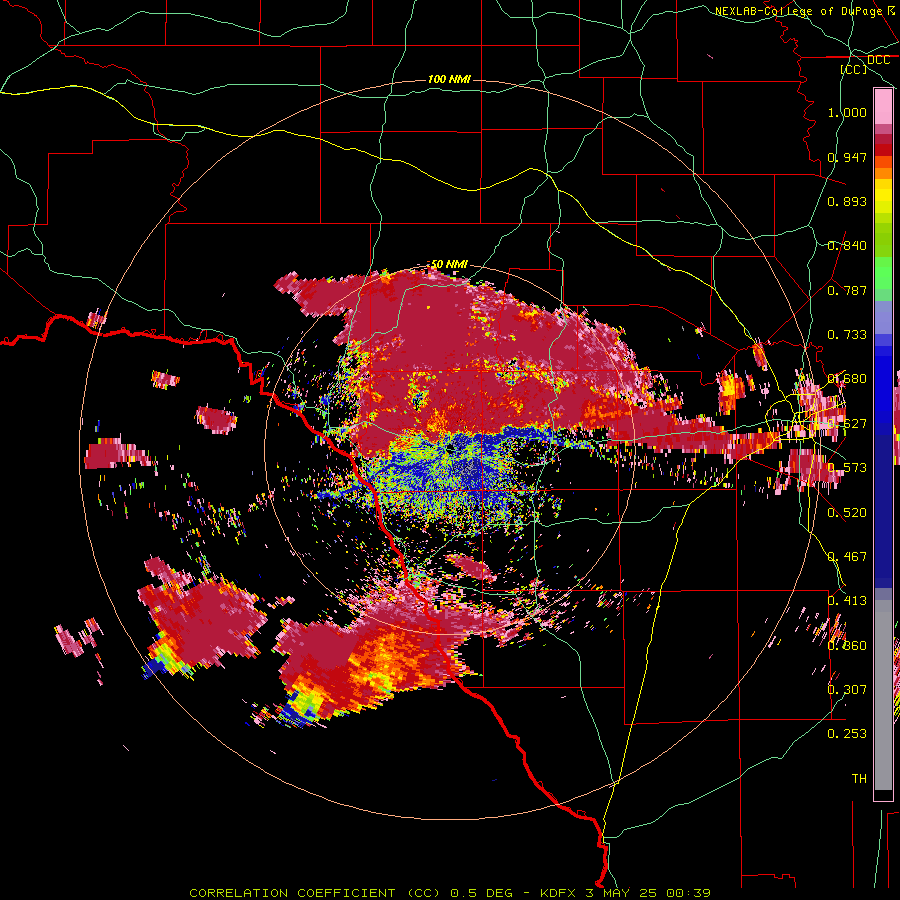This screenshot has height=900, width=900.
Task: Click the [CC] legend heading
Action: (853, 69)
